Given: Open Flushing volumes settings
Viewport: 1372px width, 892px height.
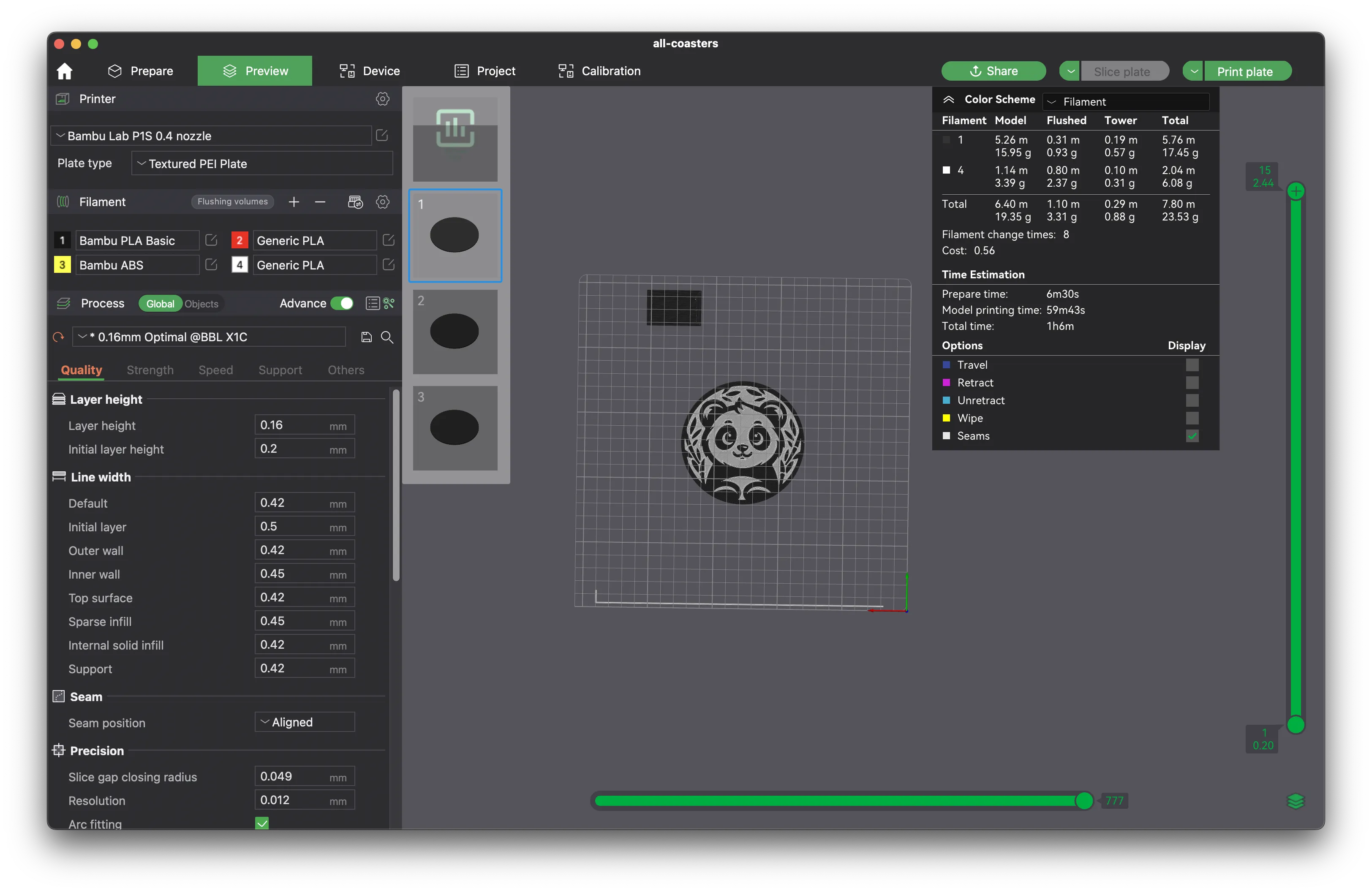Looking at the screenshot, I should (x=232, y=202).
